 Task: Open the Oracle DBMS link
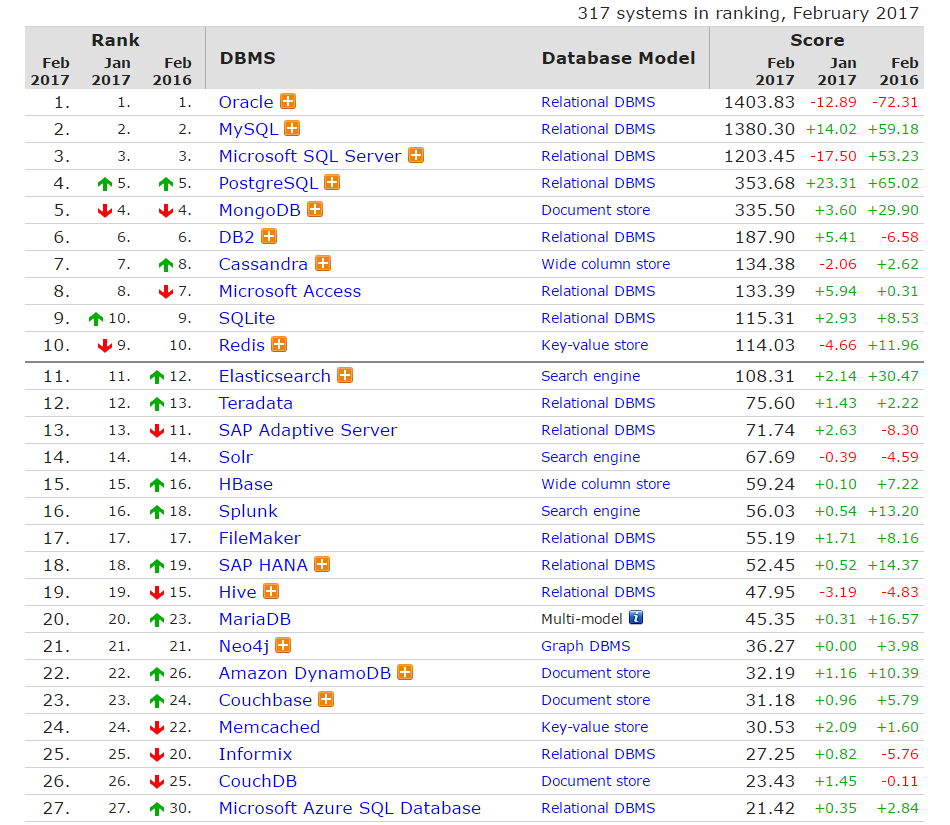coord(246,102)
